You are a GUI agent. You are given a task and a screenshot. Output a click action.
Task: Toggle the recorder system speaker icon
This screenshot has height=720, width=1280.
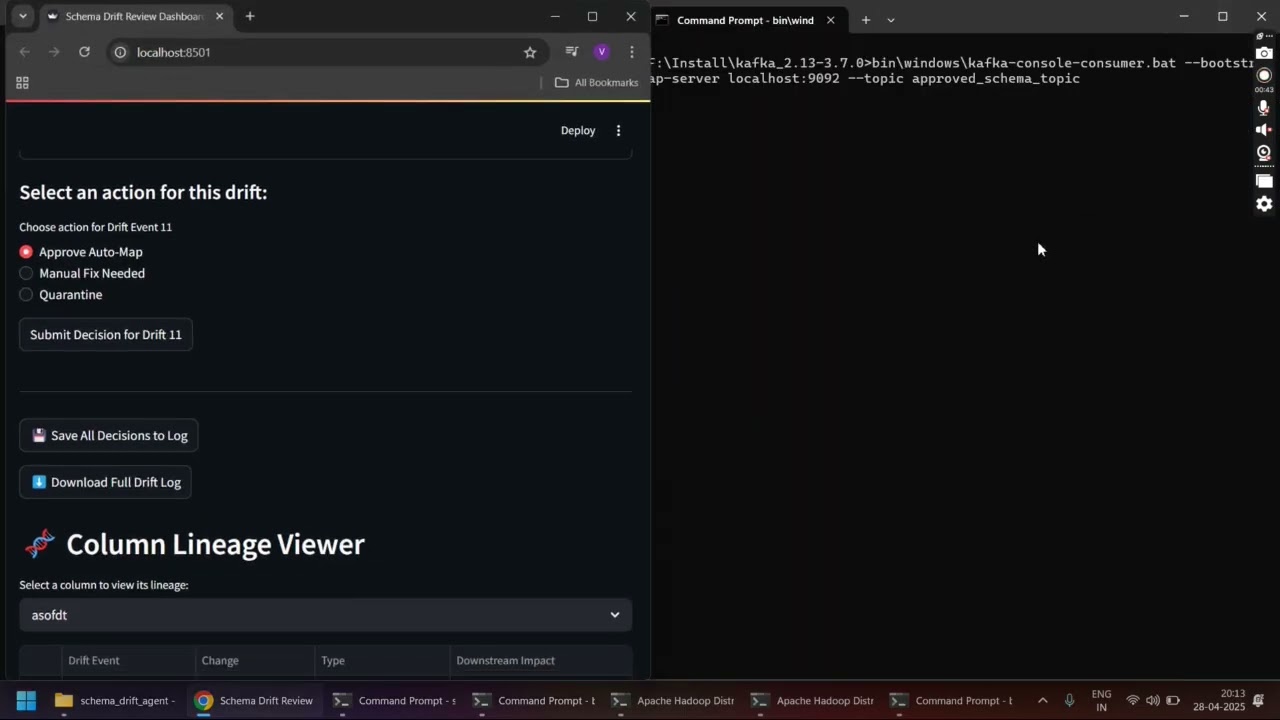(x=1264, y=130)
